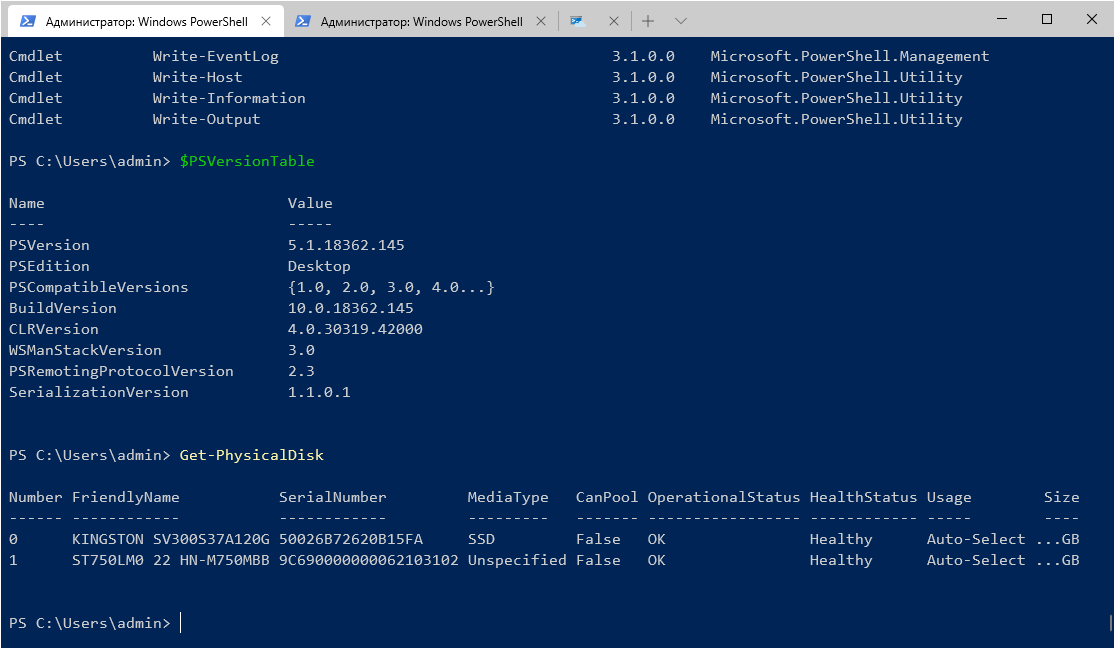
Task: Click the KINGSTON SV300S37A120G disk name
Action: point(171,539)
